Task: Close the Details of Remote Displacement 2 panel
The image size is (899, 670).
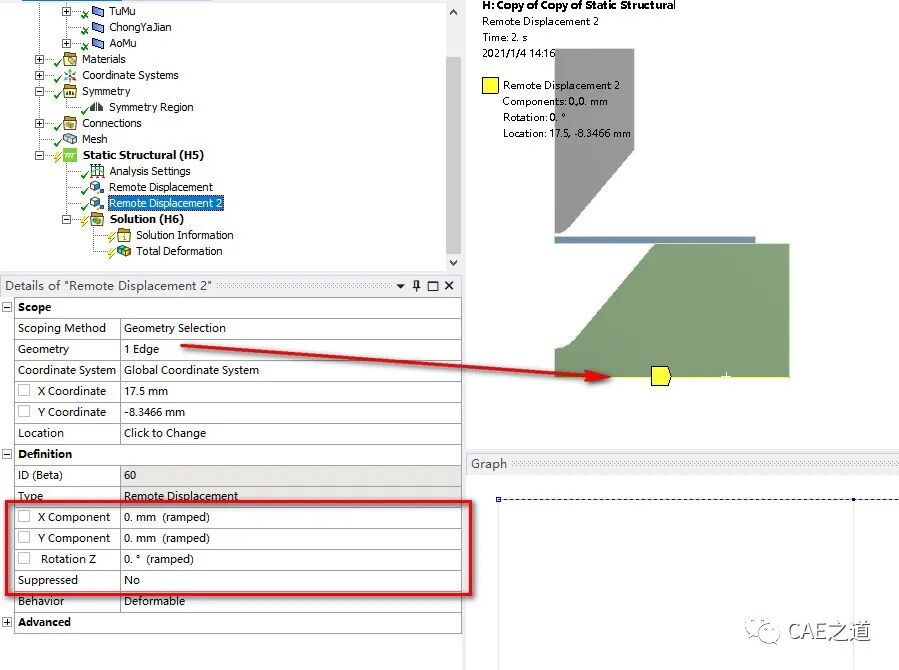Action: tap(450, 285)
